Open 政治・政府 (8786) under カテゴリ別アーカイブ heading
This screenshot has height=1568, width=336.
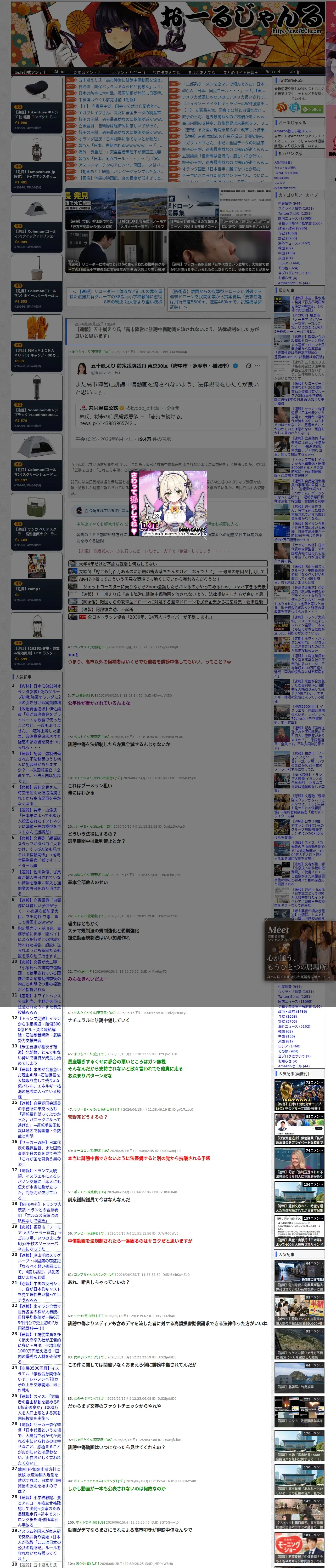(293, 228)
